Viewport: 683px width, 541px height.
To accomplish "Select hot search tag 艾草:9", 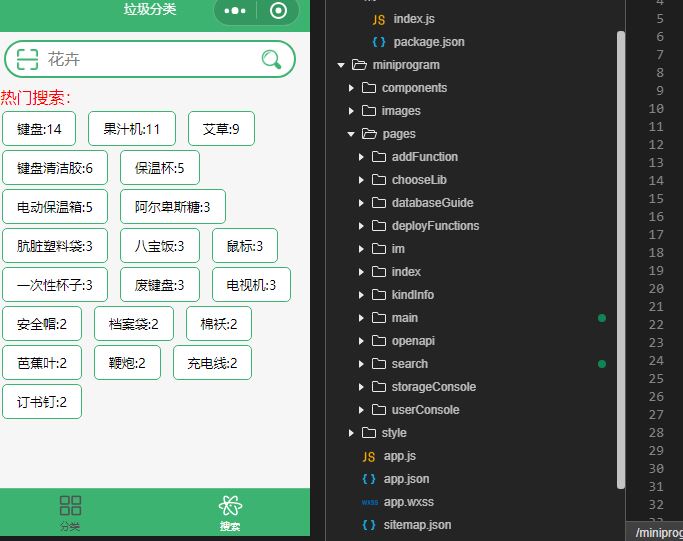I will (221, 129).
